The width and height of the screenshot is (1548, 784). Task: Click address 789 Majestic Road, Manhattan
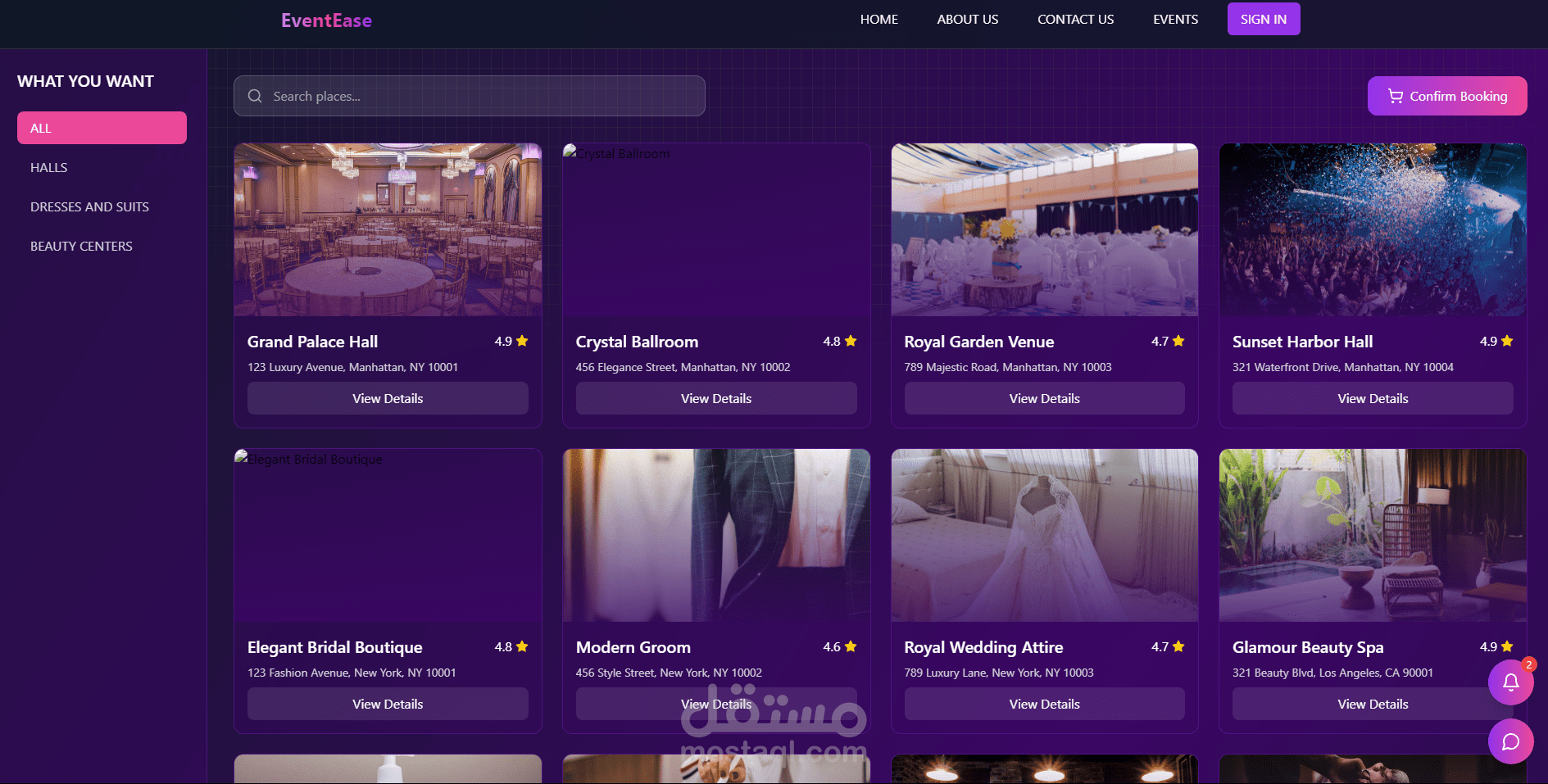[1007, 367]
